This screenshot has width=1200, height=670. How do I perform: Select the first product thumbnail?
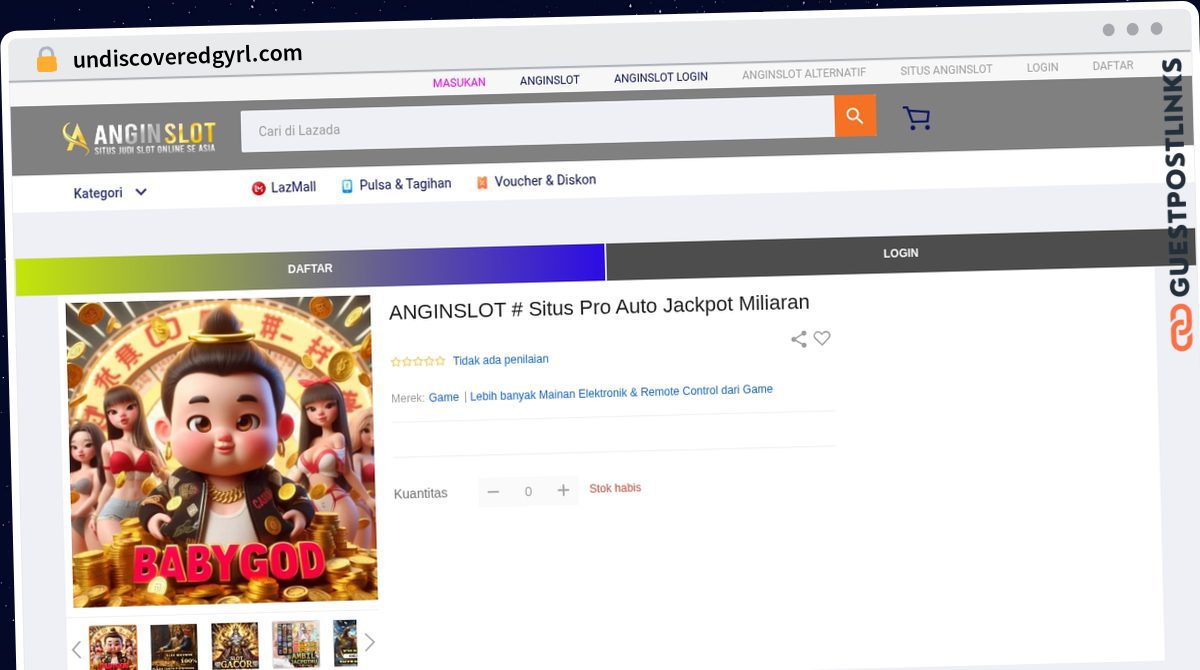(x=113, y=648)
